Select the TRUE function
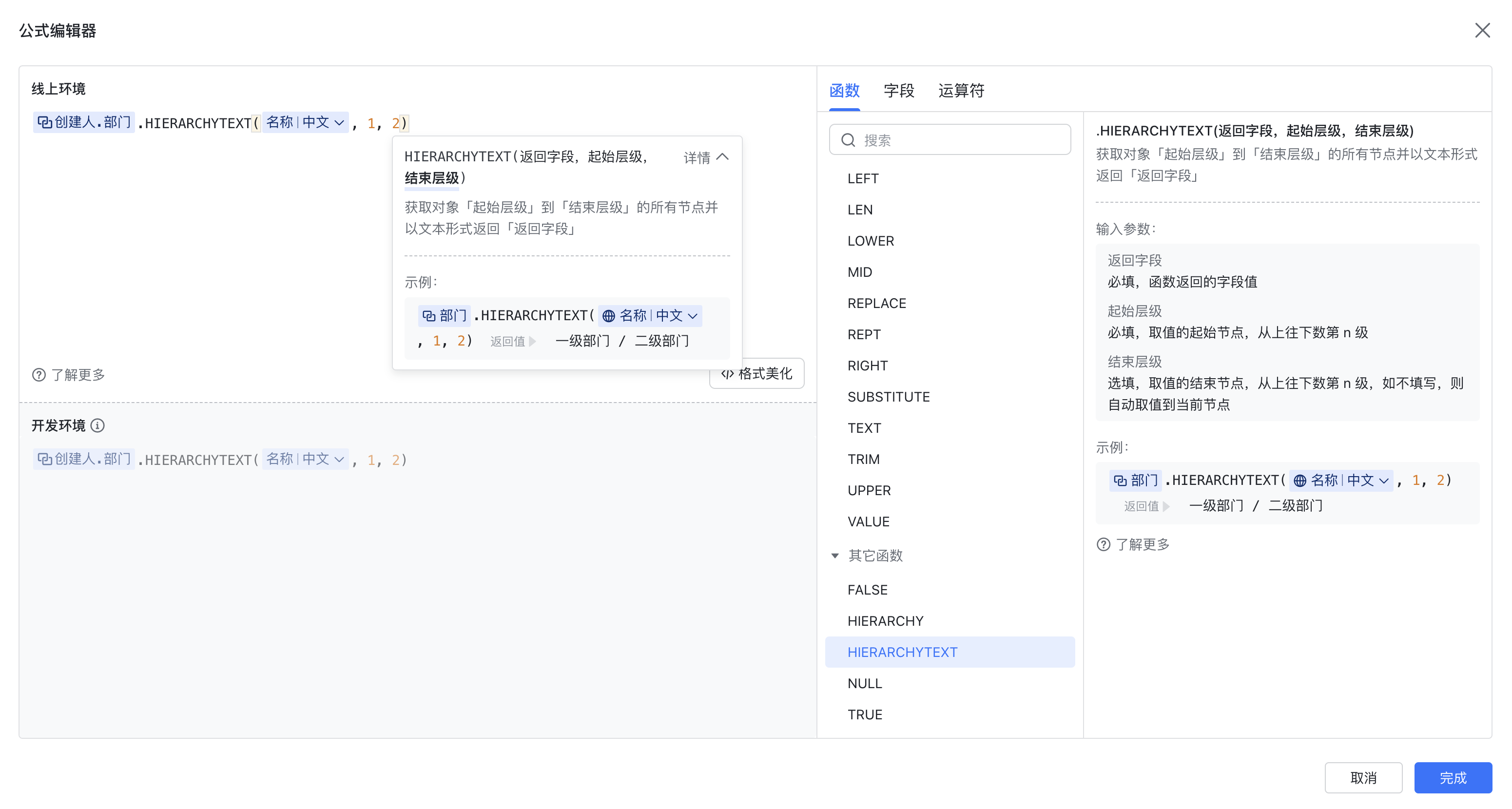The height and width of the screenshot is (809, 1512). (x=950, y=714)
